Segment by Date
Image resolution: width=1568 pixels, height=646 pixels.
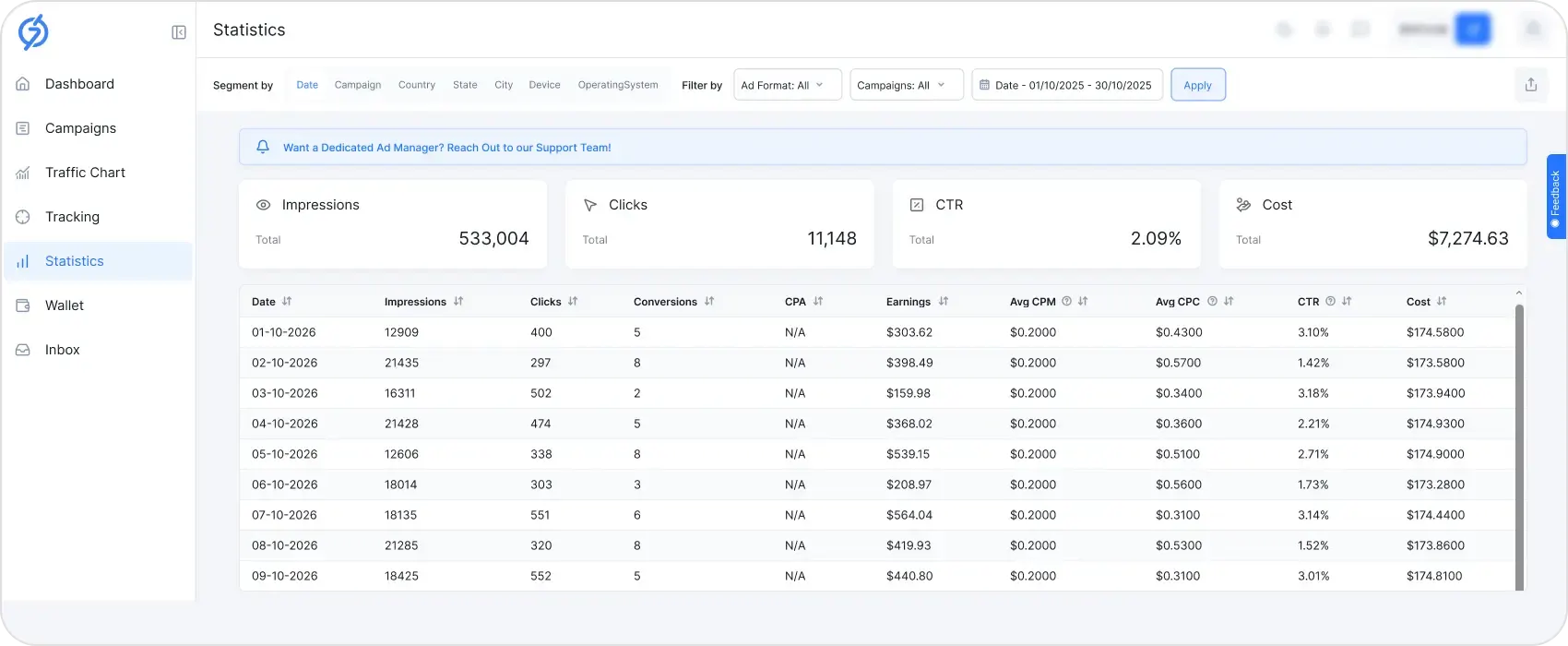pos(307,85)
